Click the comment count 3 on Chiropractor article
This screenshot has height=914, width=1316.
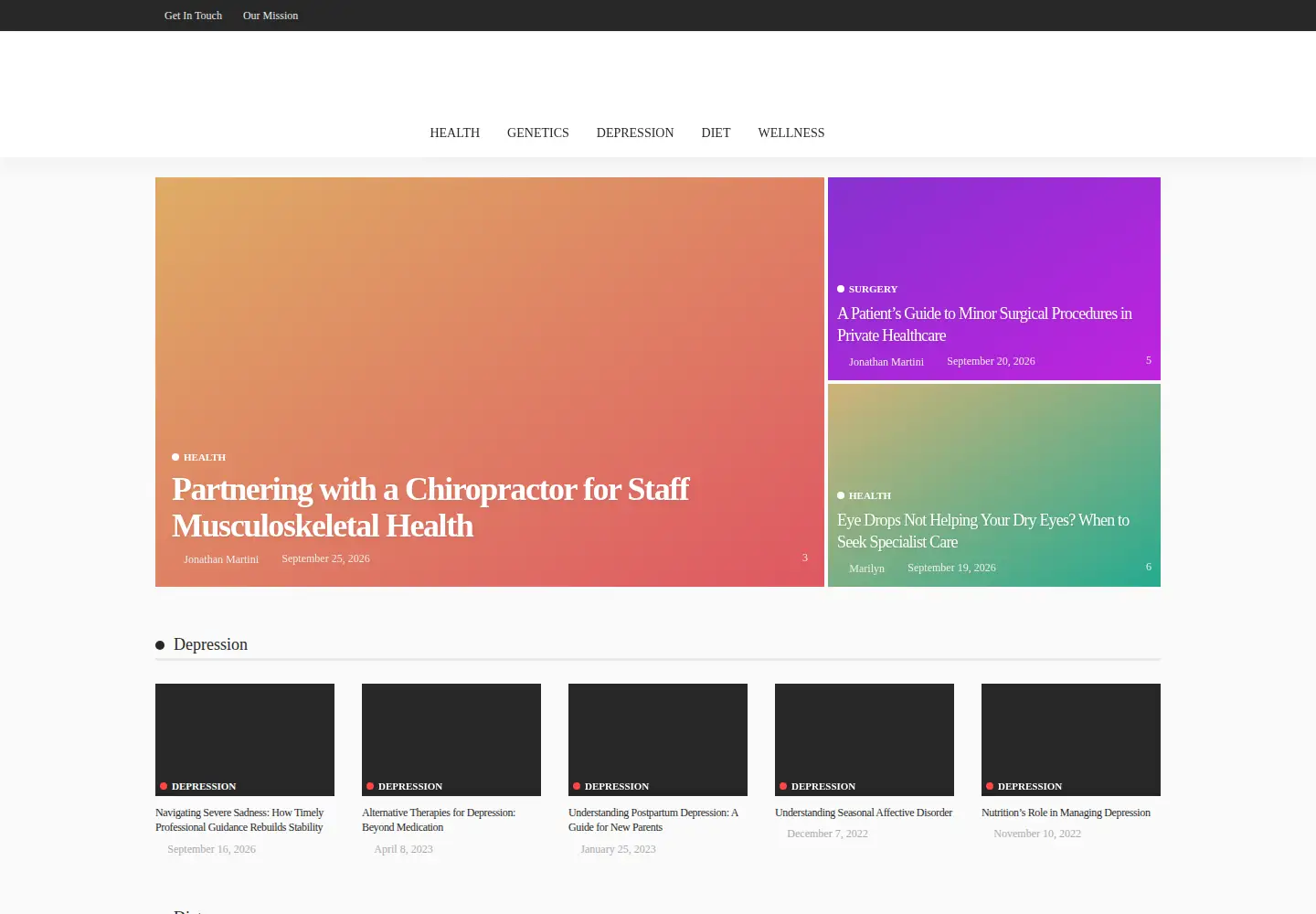coord(805,558)
